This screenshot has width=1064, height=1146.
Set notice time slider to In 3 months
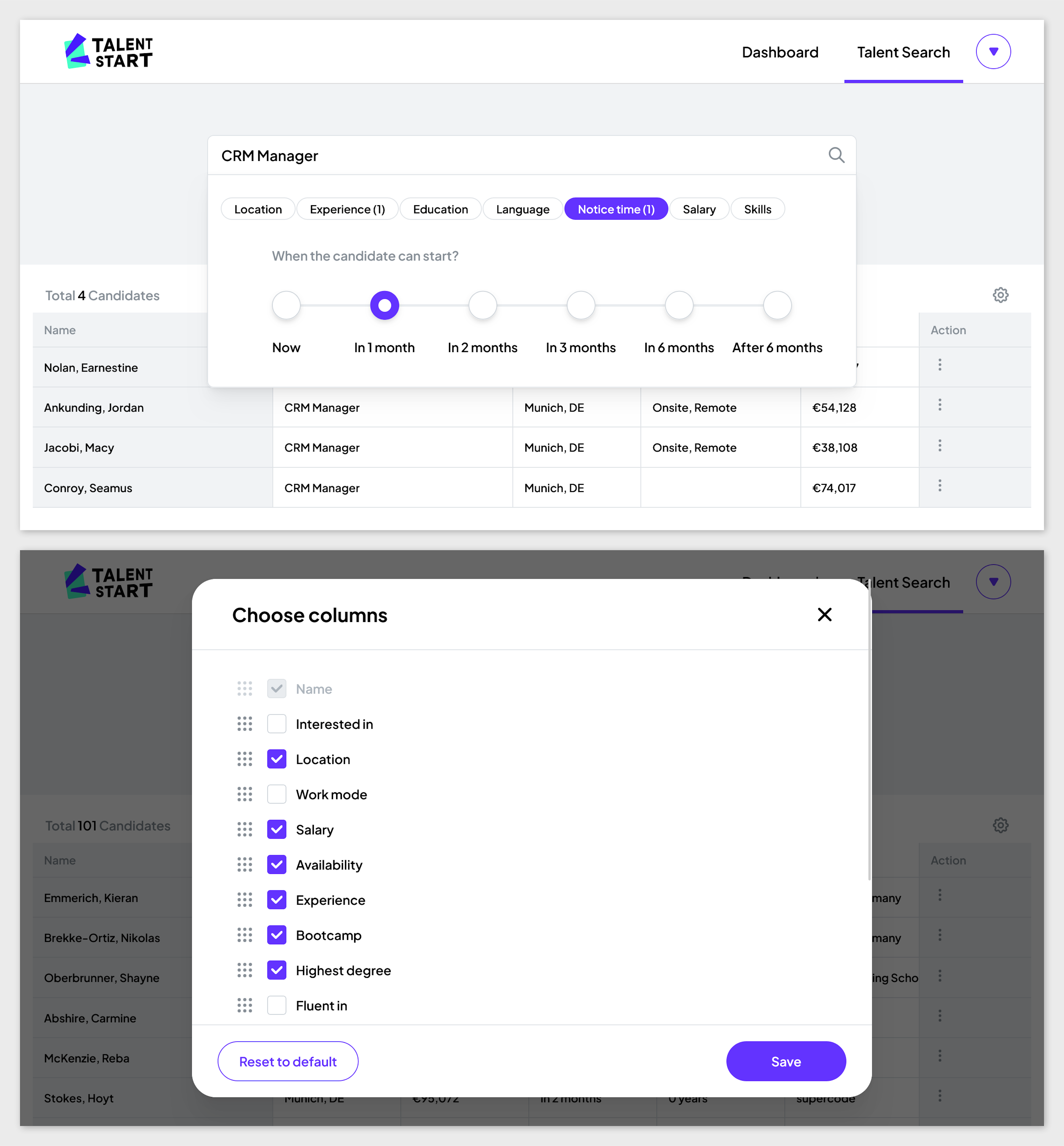point(581,305)
